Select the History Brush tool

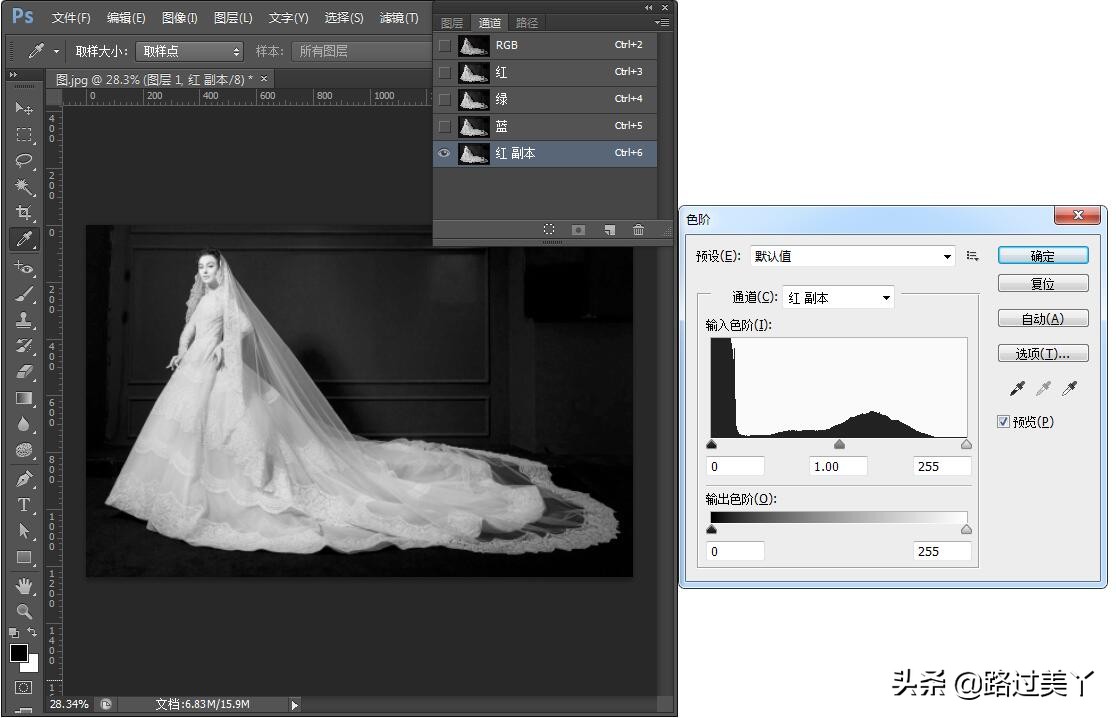[23, 346]
